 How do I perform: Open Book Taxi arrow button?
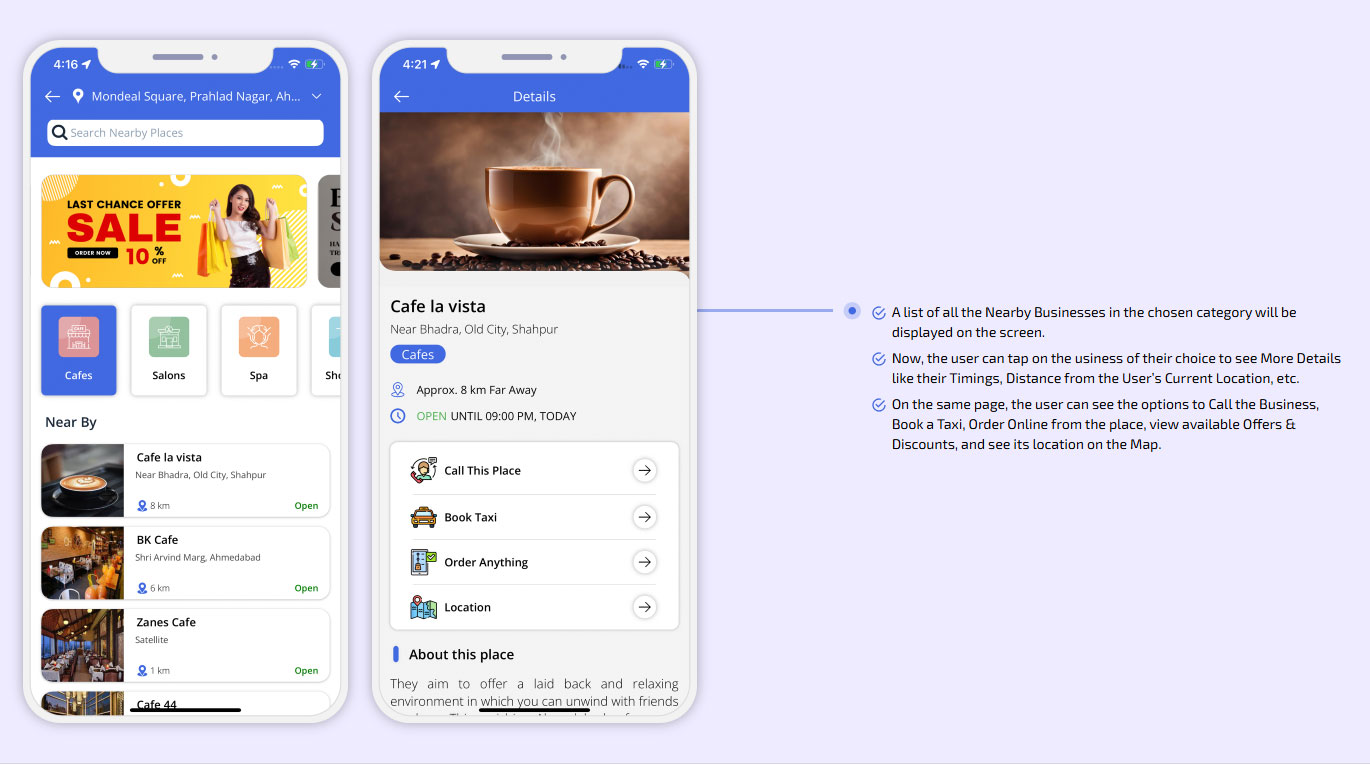645,517
